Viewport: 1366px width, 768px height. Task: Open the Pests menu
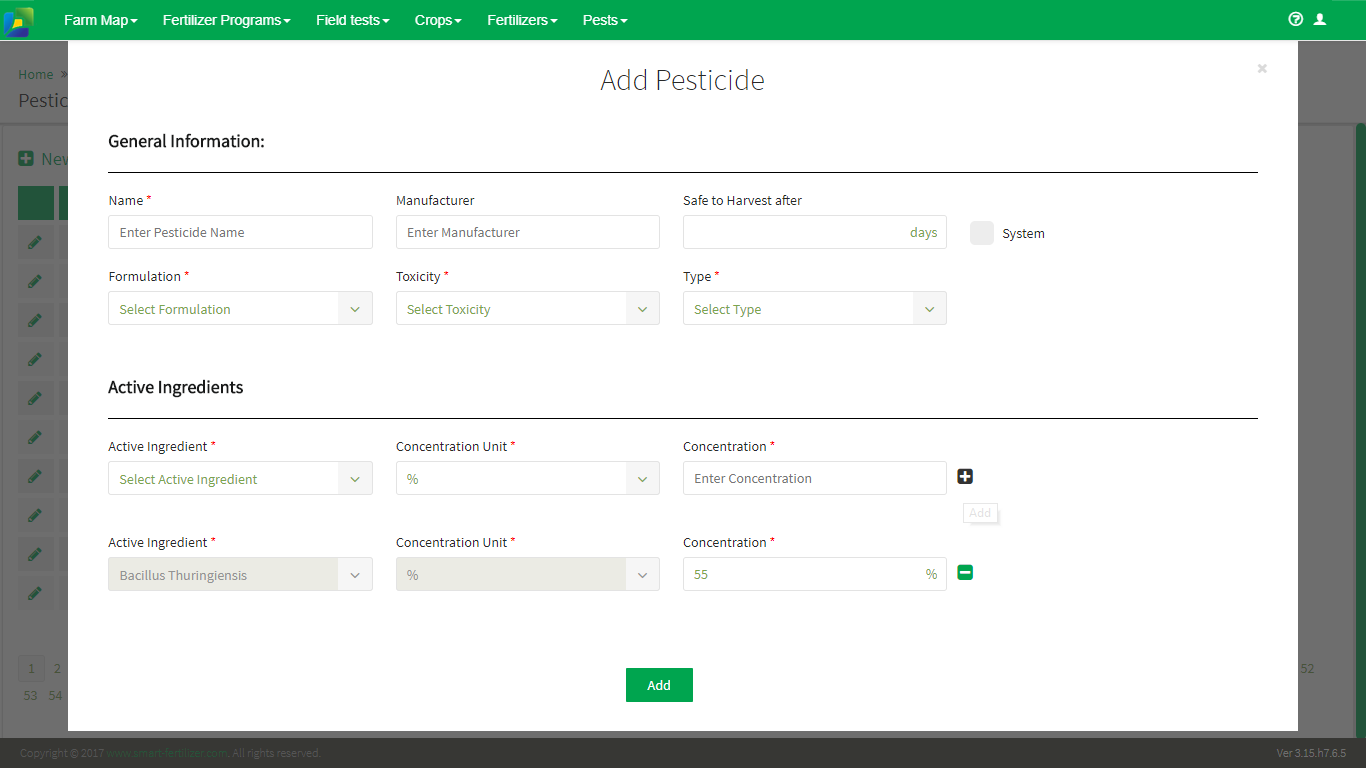click(605, 20)
